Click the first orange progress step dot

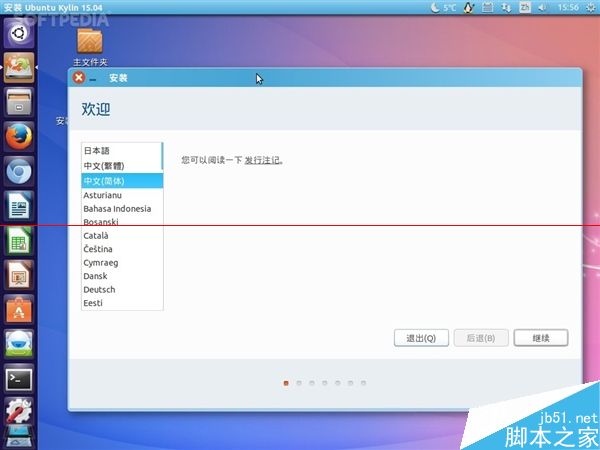coord(286,383)
